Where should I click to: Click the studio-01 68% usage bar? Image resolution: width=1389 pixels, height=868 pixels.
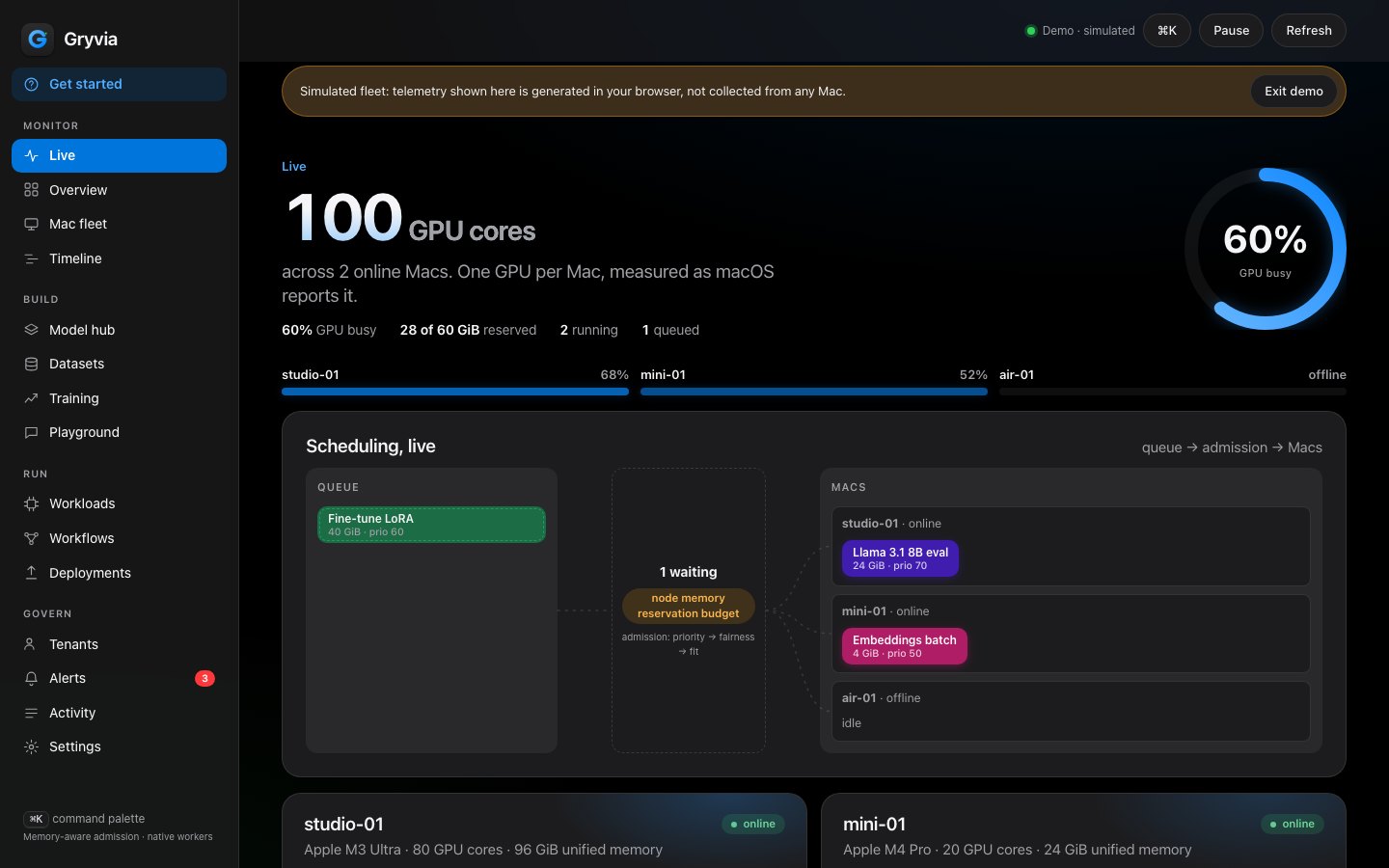pyautogui.click(x=455, y=392)
